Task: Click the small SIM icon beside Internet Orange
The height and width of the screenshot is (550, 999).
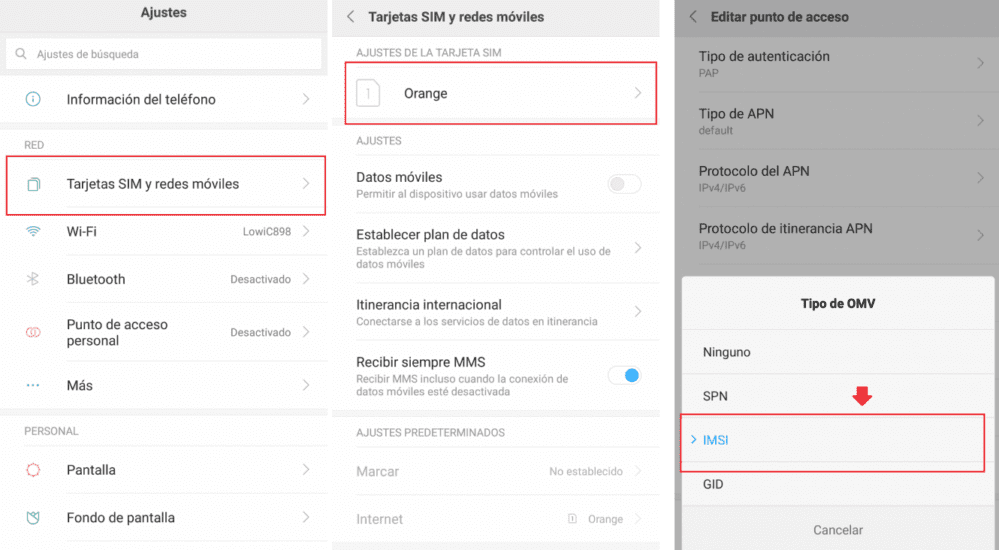Action: pyautogui.click(x=572, y=519)
